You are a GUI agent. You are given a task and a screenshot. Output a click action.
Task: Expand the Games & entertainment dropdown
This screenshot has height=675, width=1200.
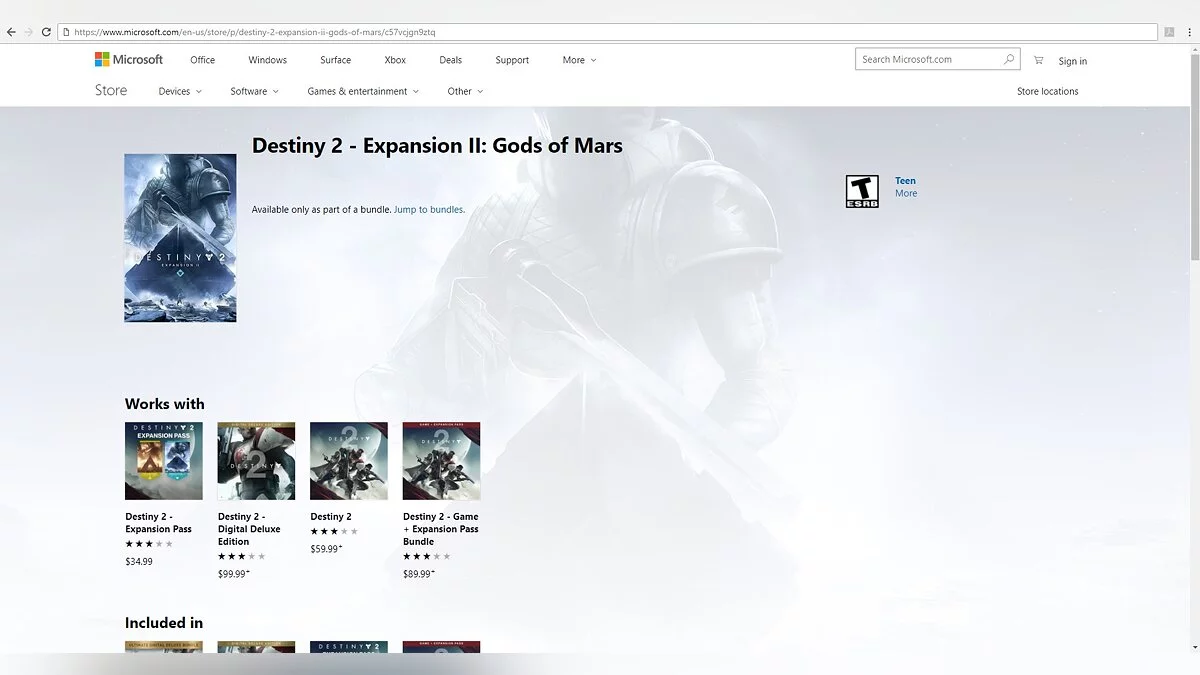363,91
